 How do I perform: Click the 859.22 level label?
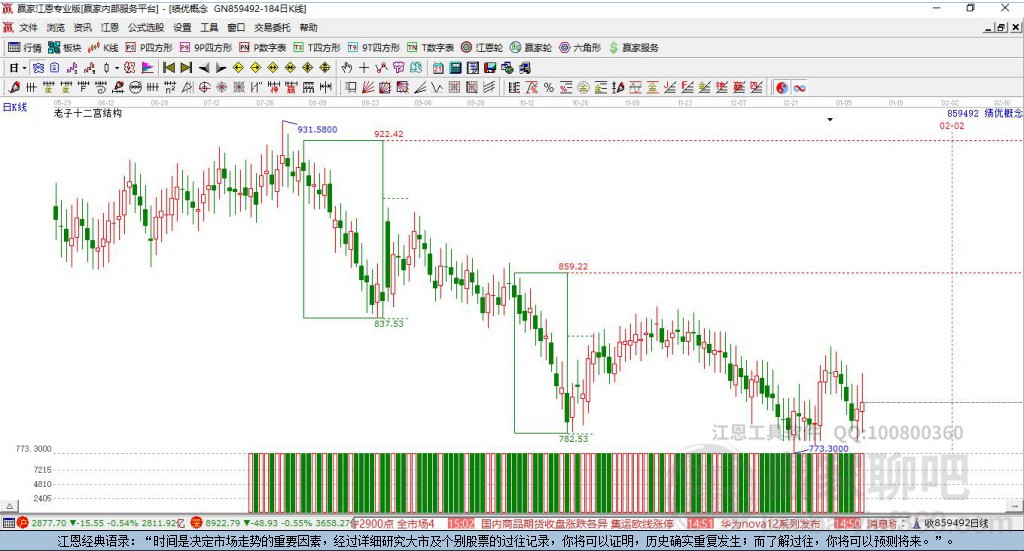click(573, 266)
